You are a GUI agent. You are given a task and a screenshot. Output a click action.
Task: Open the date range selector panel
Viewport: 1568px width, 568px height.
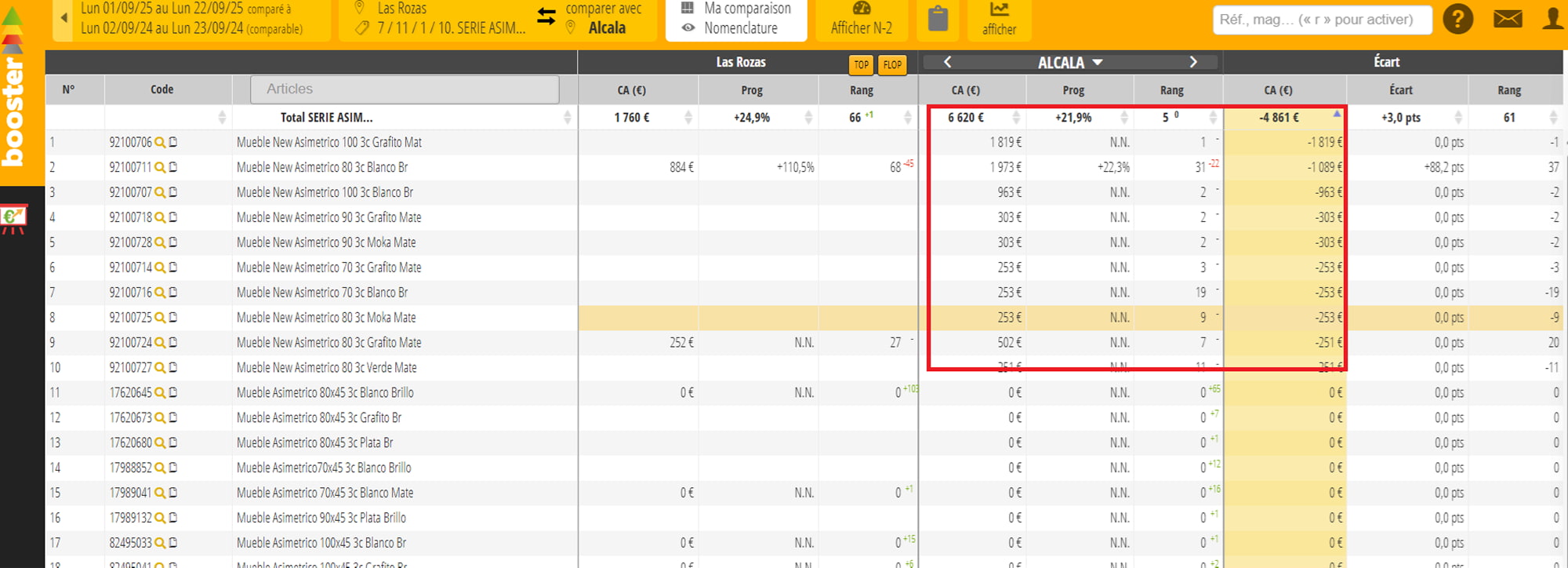191,20
